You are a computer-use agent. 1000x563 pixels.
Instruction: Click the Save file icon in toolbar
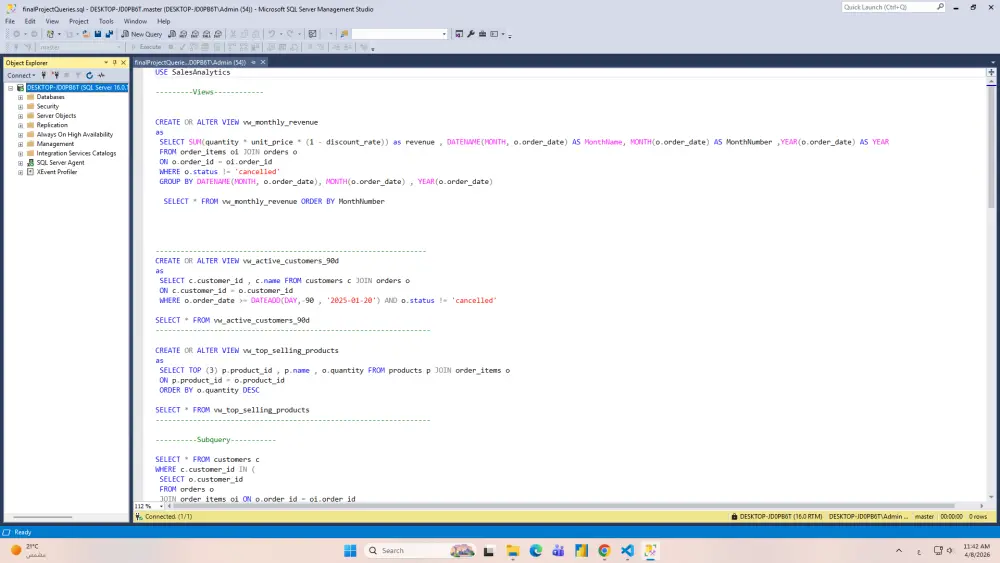98,34
